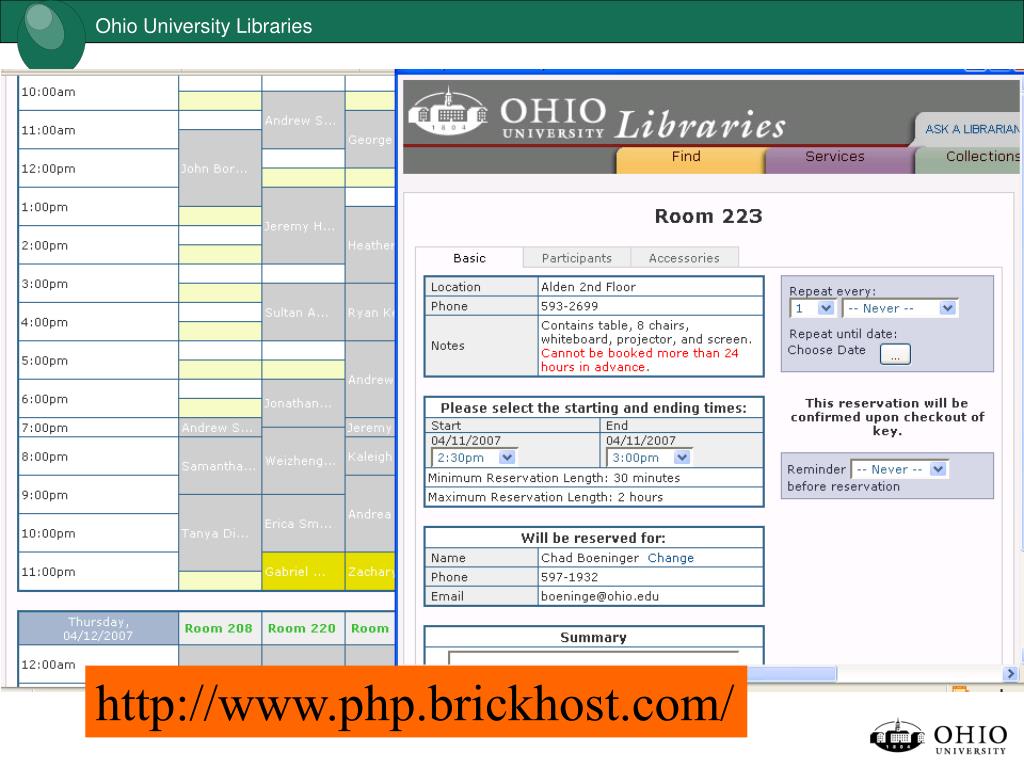Click the phone number 593-2699
Screen dimensions: 1024x768
point(569,306)
